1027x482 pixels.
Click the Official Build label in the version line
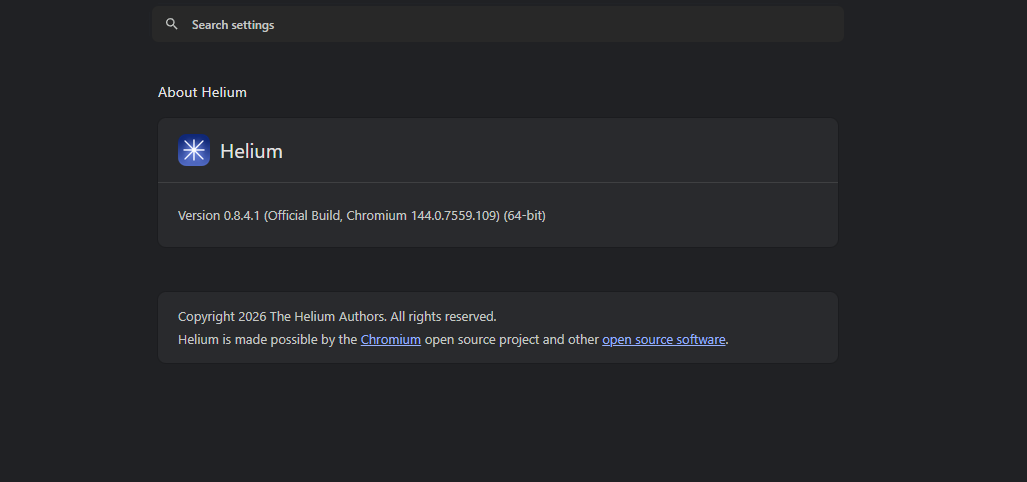304,215
